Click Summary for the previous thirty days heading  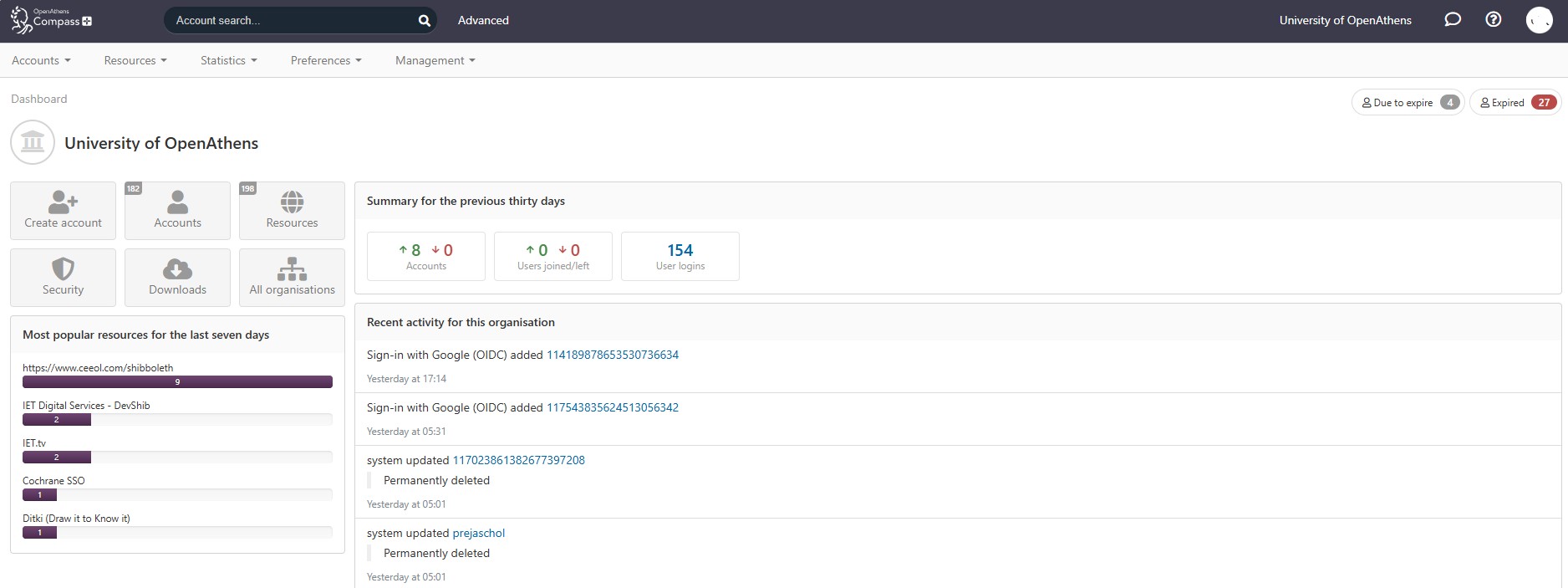pos(466,201)
